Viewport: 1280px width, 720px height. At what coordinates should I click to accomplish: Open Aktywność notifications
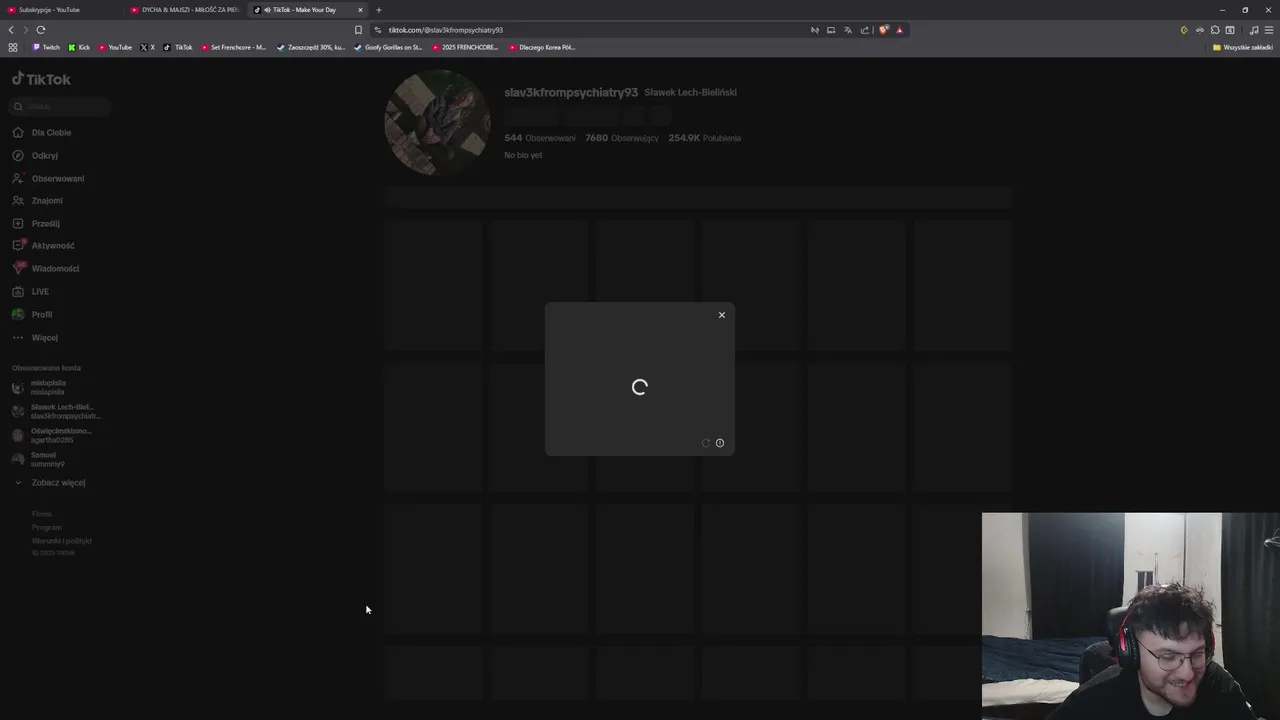click(x=43, y=245)
